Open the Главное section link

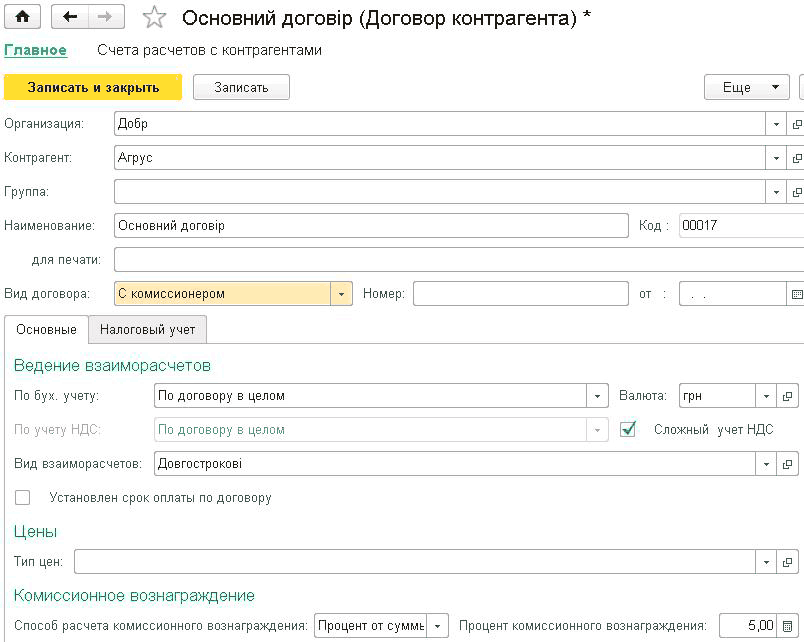pos(35,50)
